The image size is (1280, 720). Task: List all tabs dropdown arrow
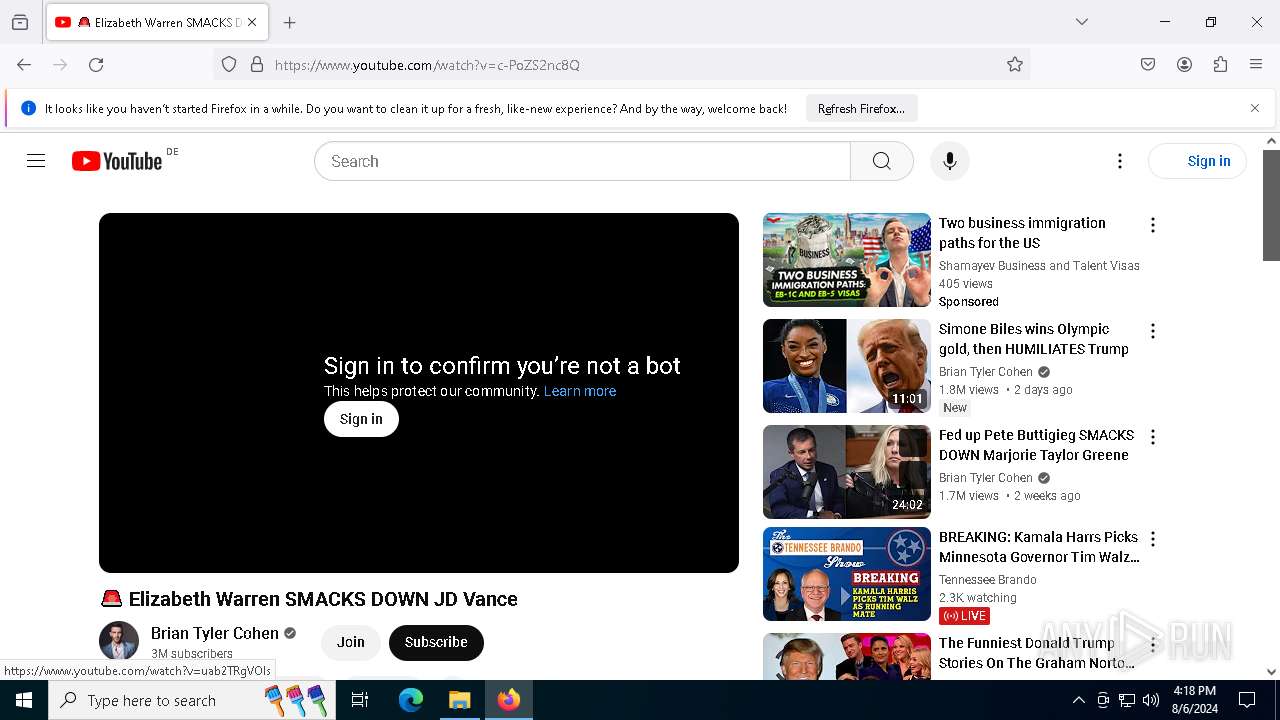click(1082, 22)
